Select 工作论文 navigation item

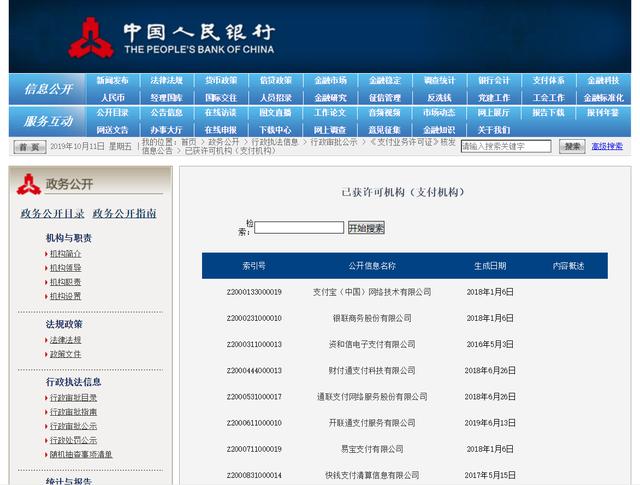click(x=331, y=113)
